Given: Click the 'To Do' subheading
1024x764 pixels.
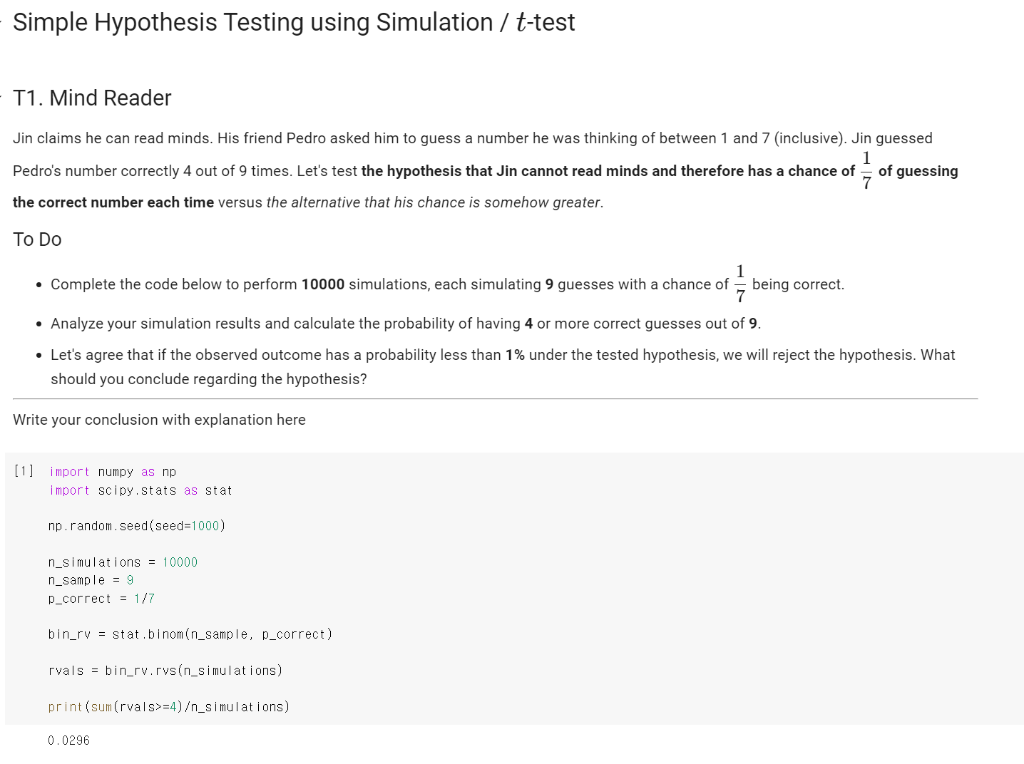Looking at the screenshot, I should click(37, 239).
